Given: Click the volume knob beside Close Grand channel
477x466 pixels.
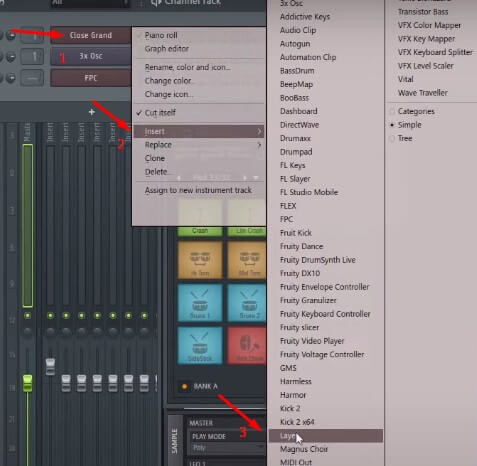Looking at the screenshot, I should tap(11, 35).
